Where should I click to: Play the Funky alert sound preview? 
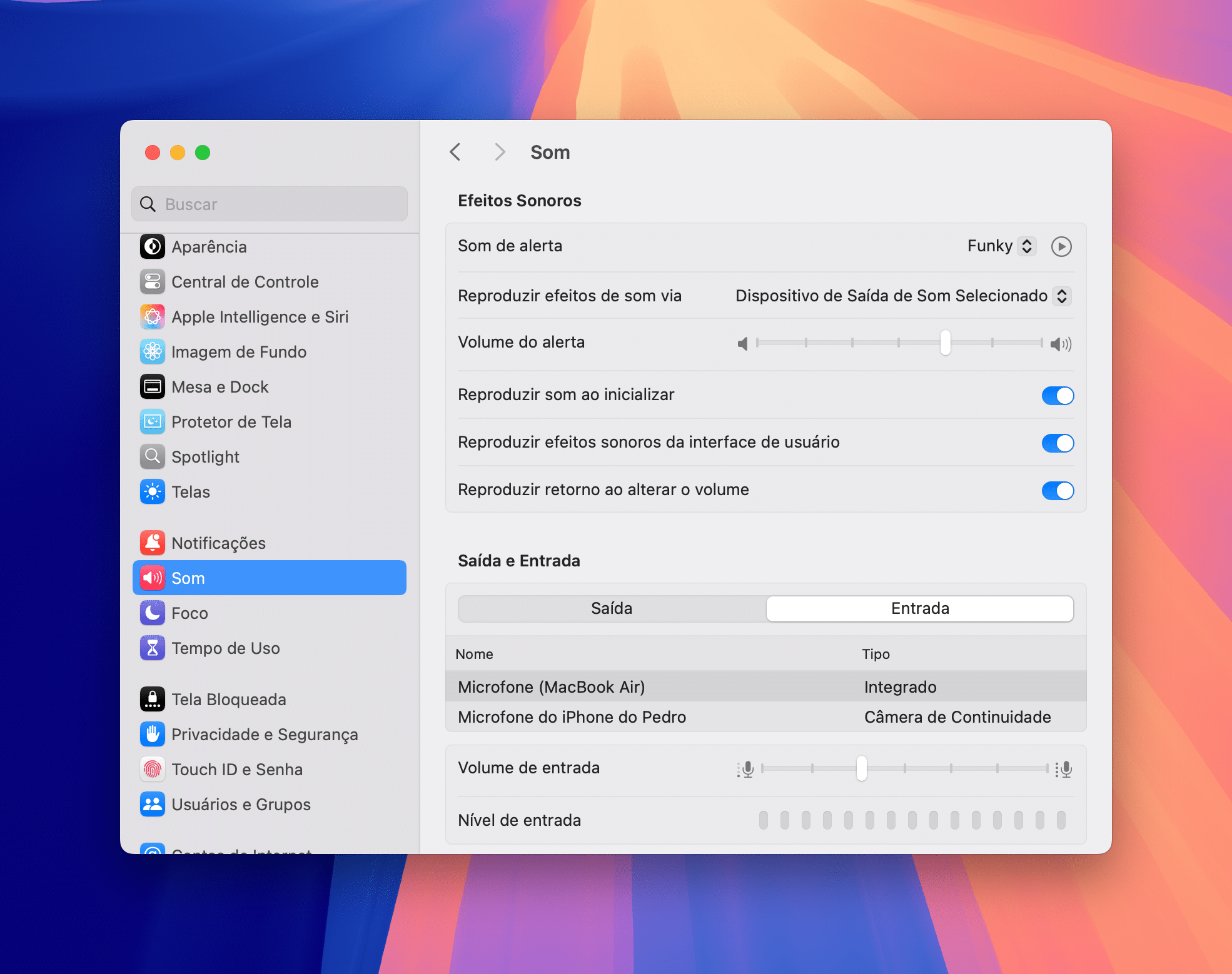1061,247
